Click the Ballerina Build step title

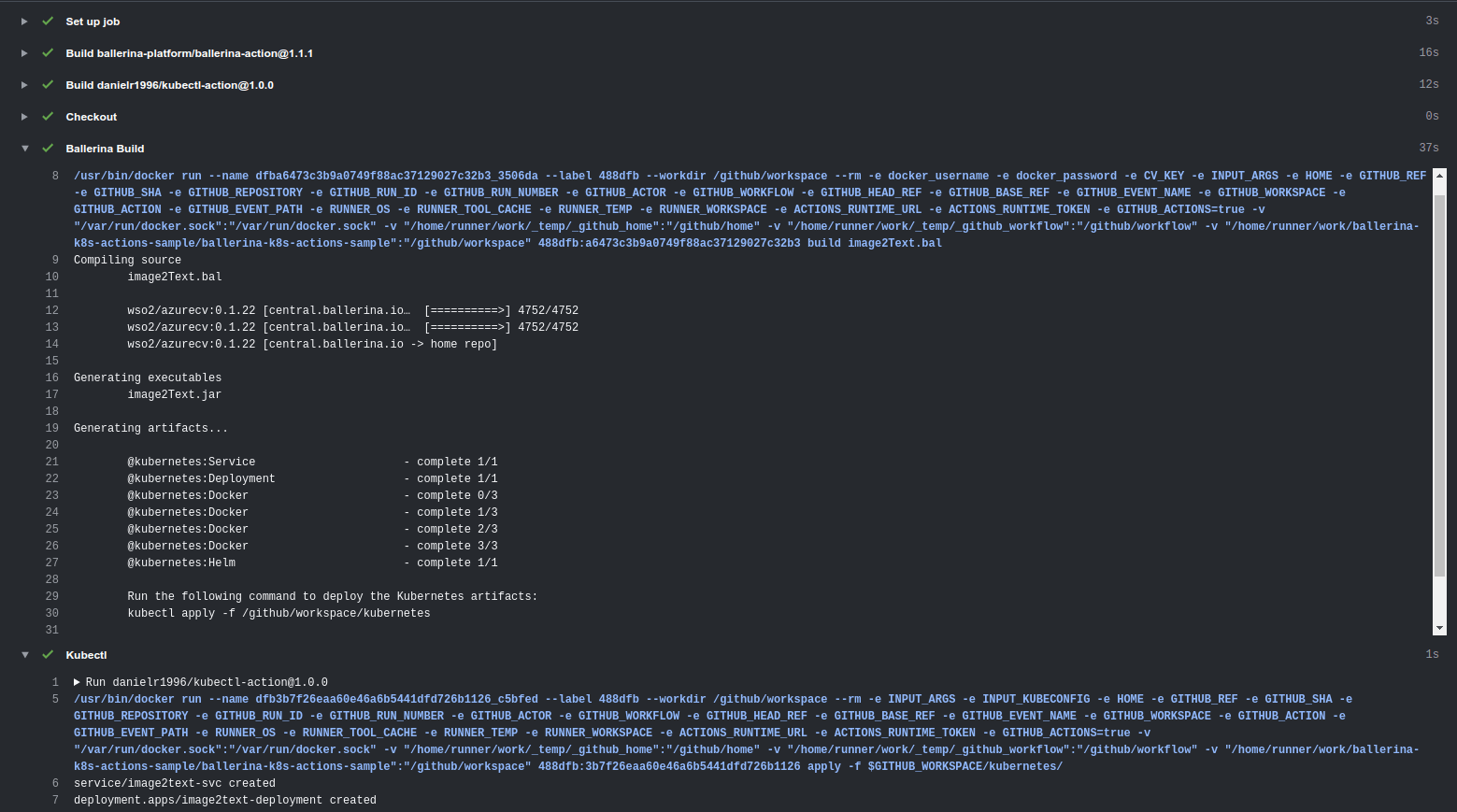point(105,149)
